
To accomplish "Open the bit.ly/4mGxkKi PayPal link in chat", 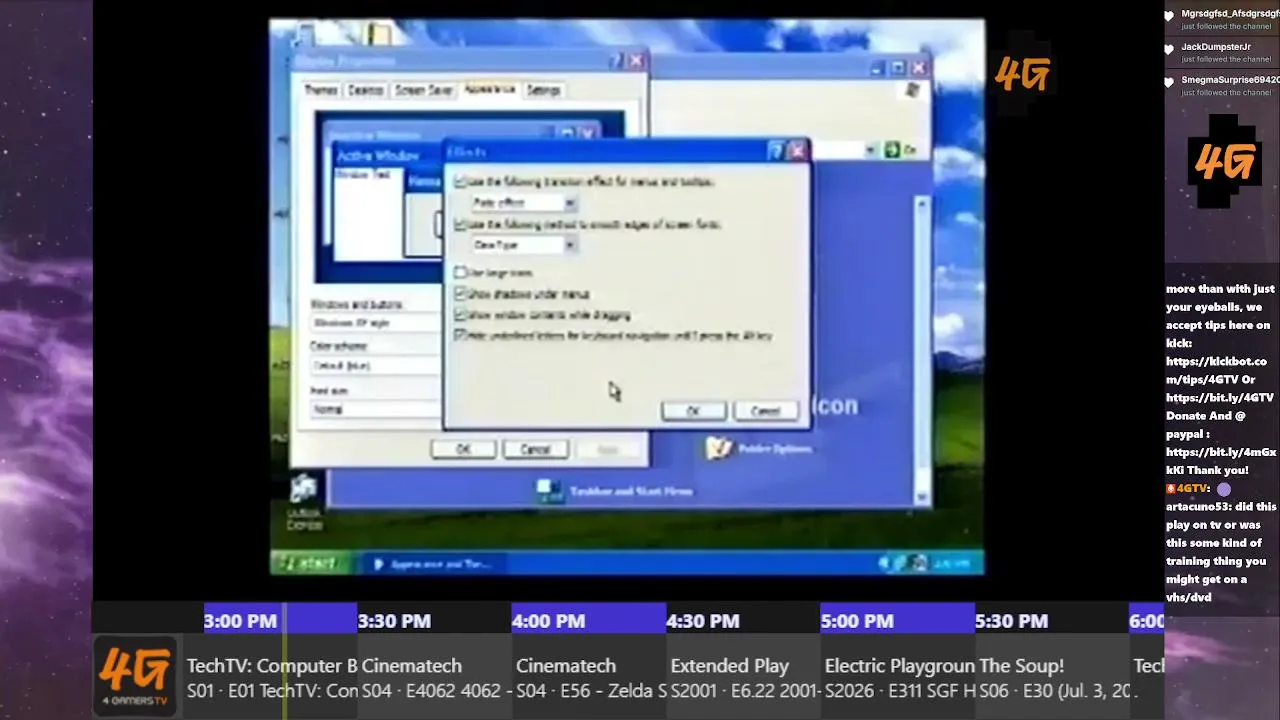I will click(1221, 461).
